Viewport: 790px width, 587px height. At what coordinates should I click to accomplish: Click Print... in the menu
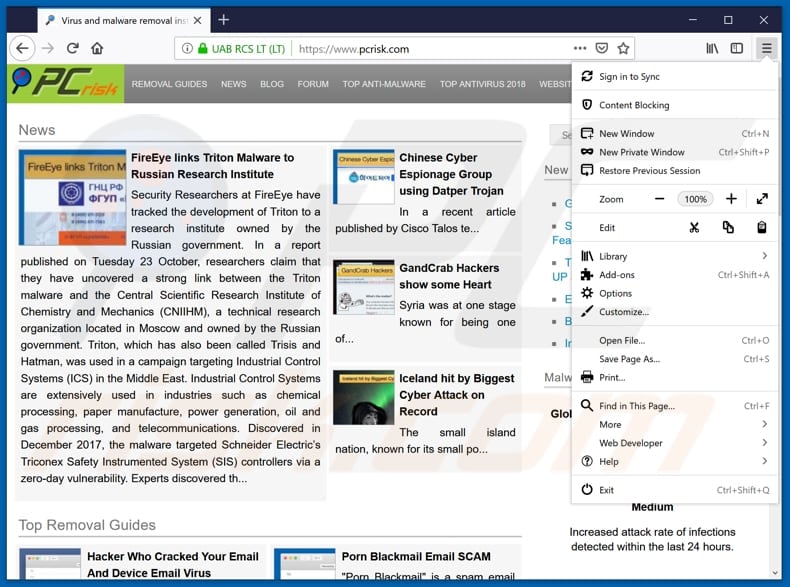pos(674,377)
